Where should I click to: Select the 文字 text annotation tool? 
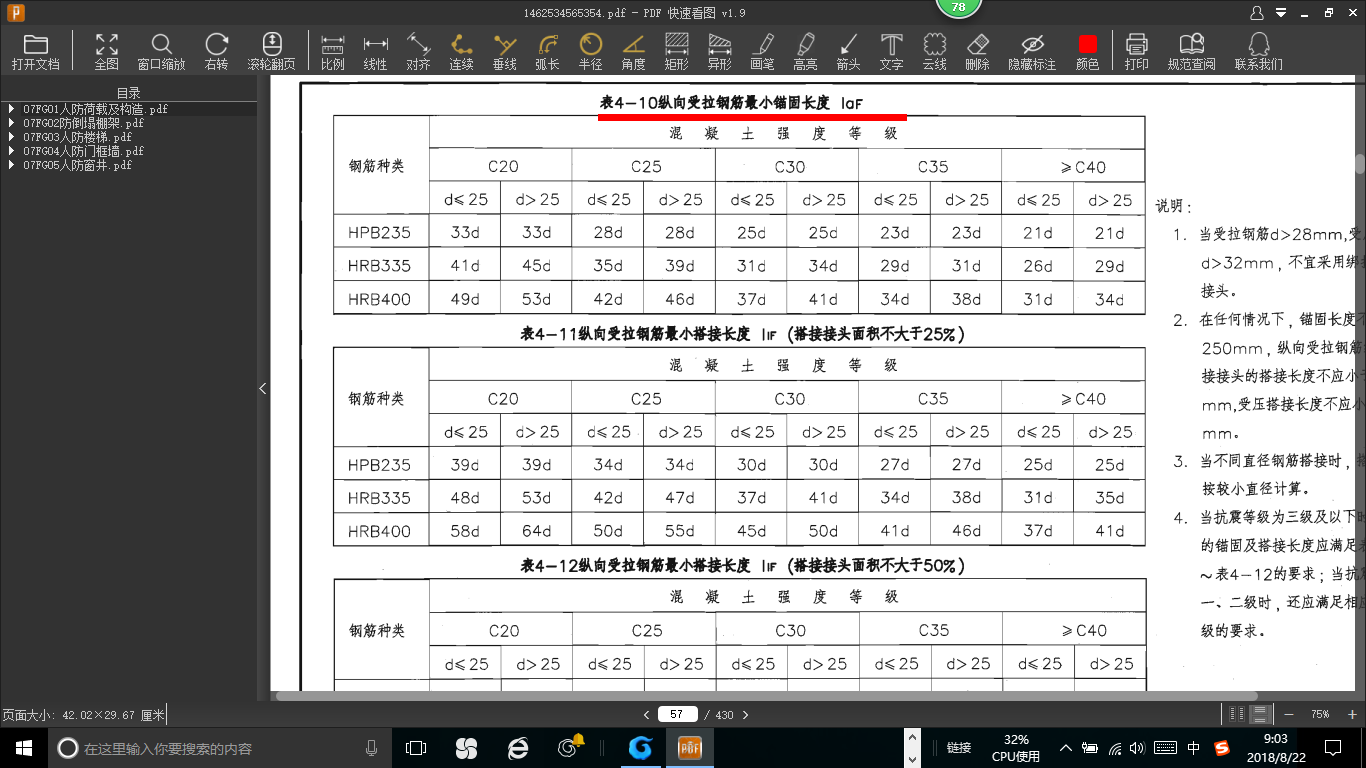pos(891,51)
